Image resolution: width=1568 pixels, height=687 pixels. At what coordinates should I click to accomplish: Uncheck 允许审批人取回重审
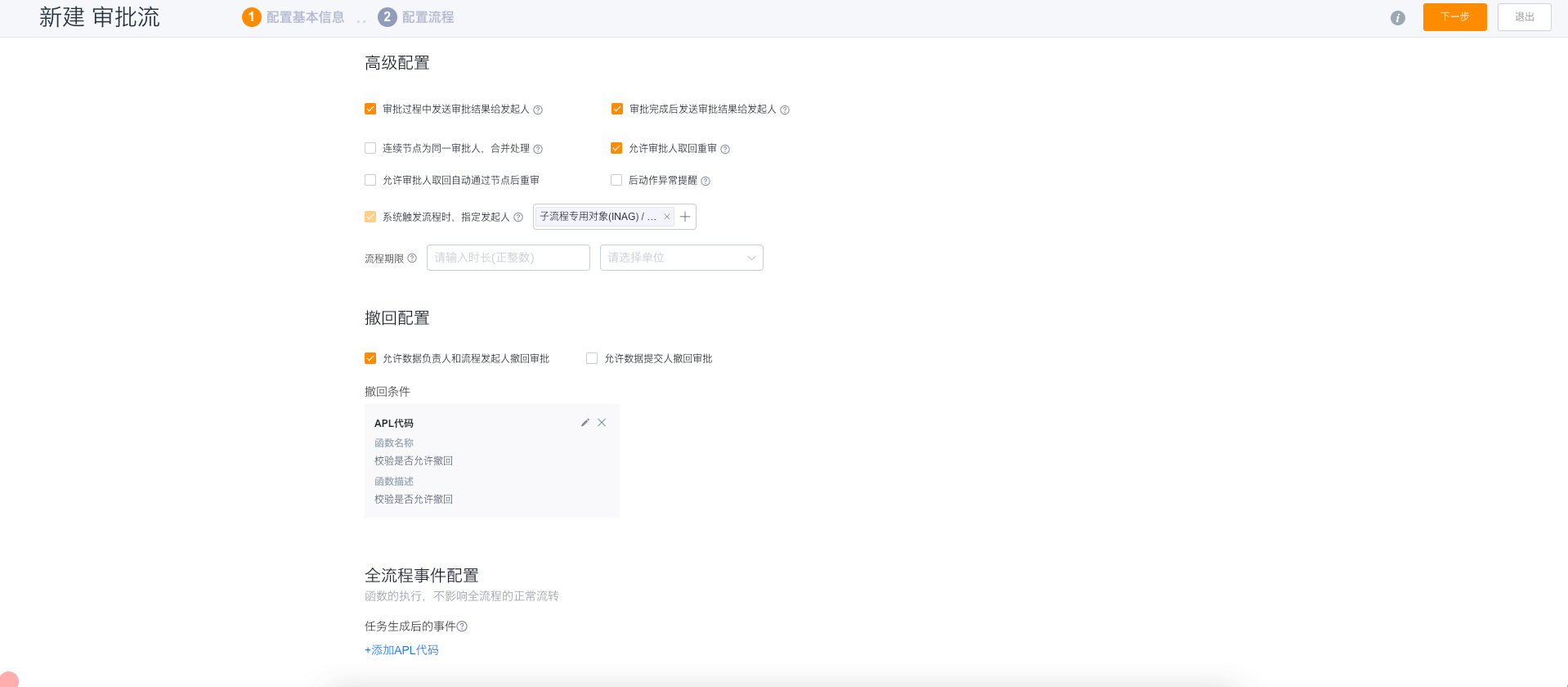tap(616, 148)
